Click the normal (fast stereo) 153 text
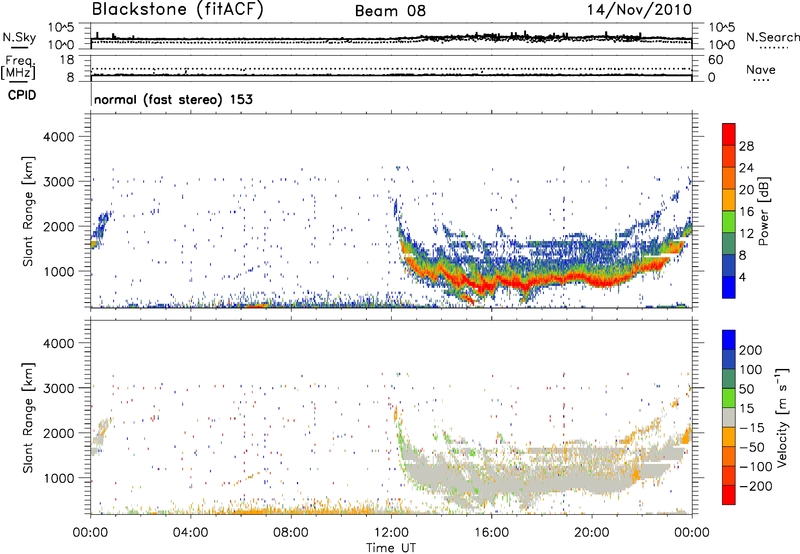This screenshot has width=800, height=554. (x=173, y=99)
